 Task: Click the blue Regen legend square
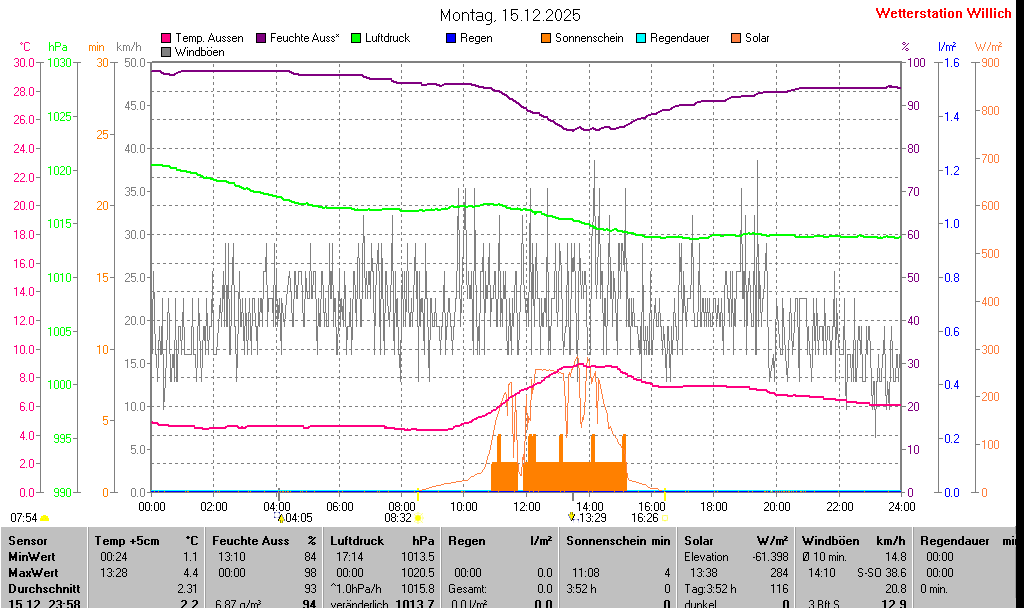click(x=450, y=38)
